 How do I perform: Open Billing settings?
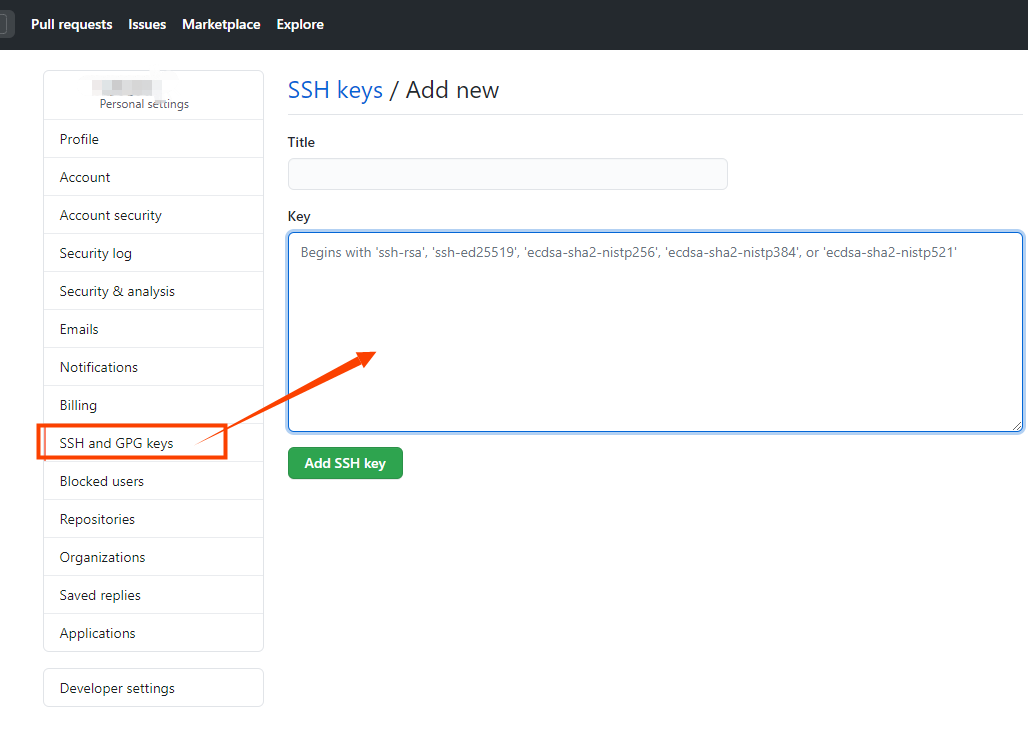(x=153, y=405)
